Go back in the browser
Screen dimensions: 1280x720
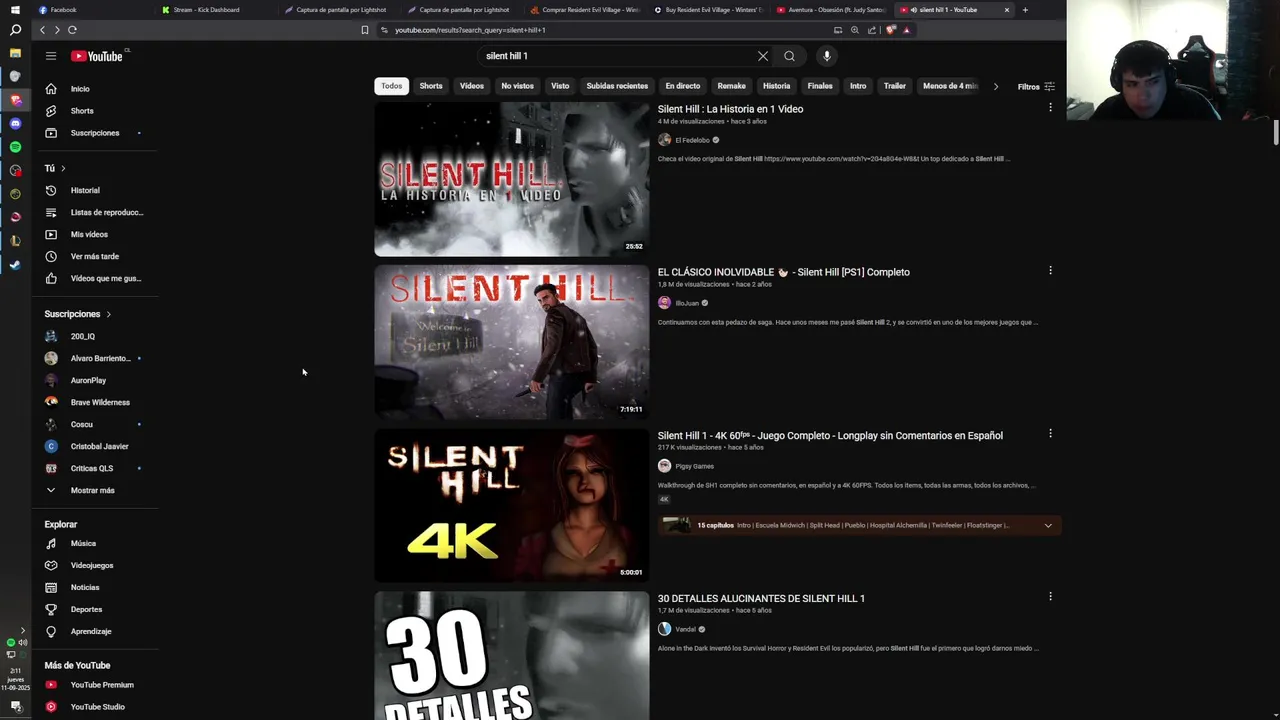click(x=42, y=30)
